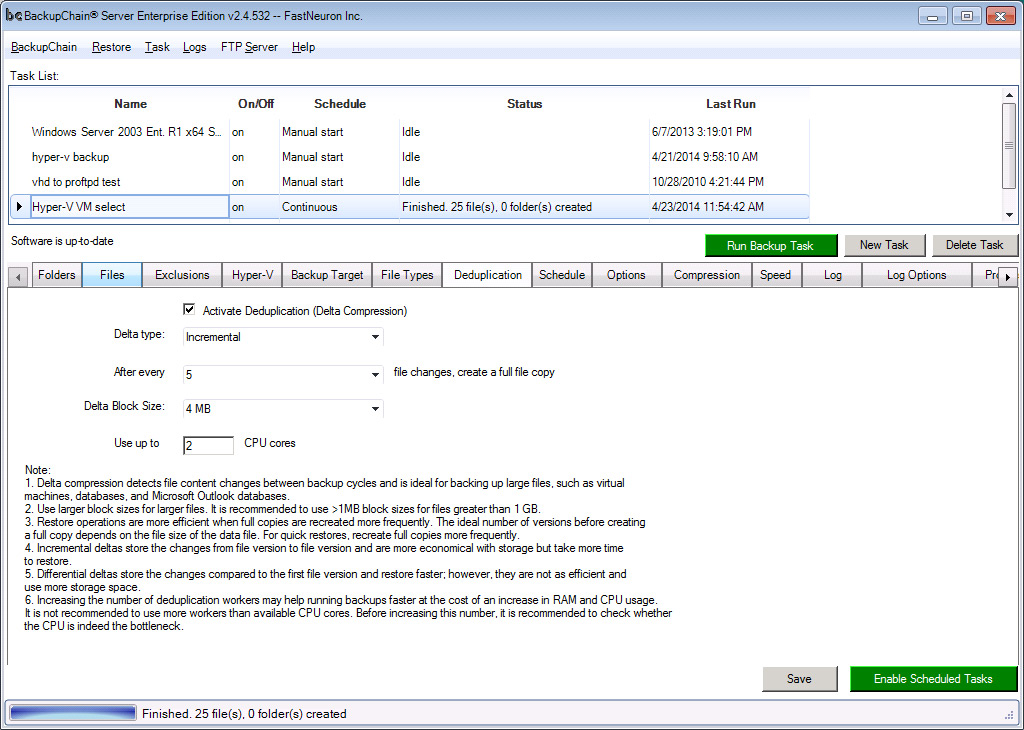Maximize the BackupChain window
1024x730 pixels.
point(967,16)
